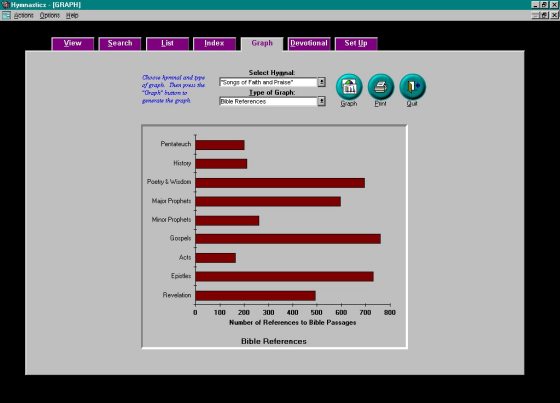Click the 800 value on the chart axis
Screen dimensions: 560x403
390,312
